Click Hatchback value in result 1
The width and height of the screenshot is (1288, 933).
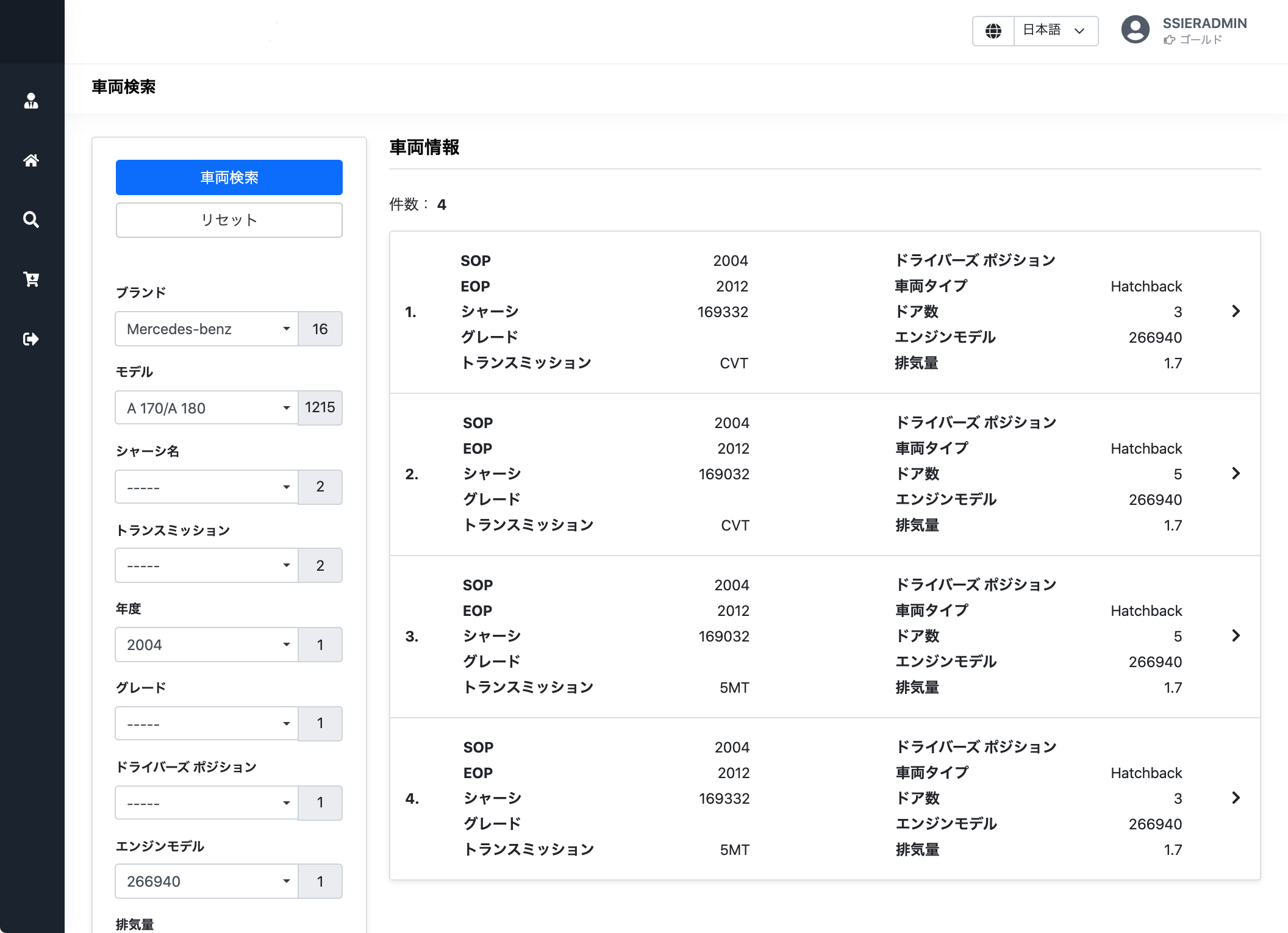pos(1146,286)
